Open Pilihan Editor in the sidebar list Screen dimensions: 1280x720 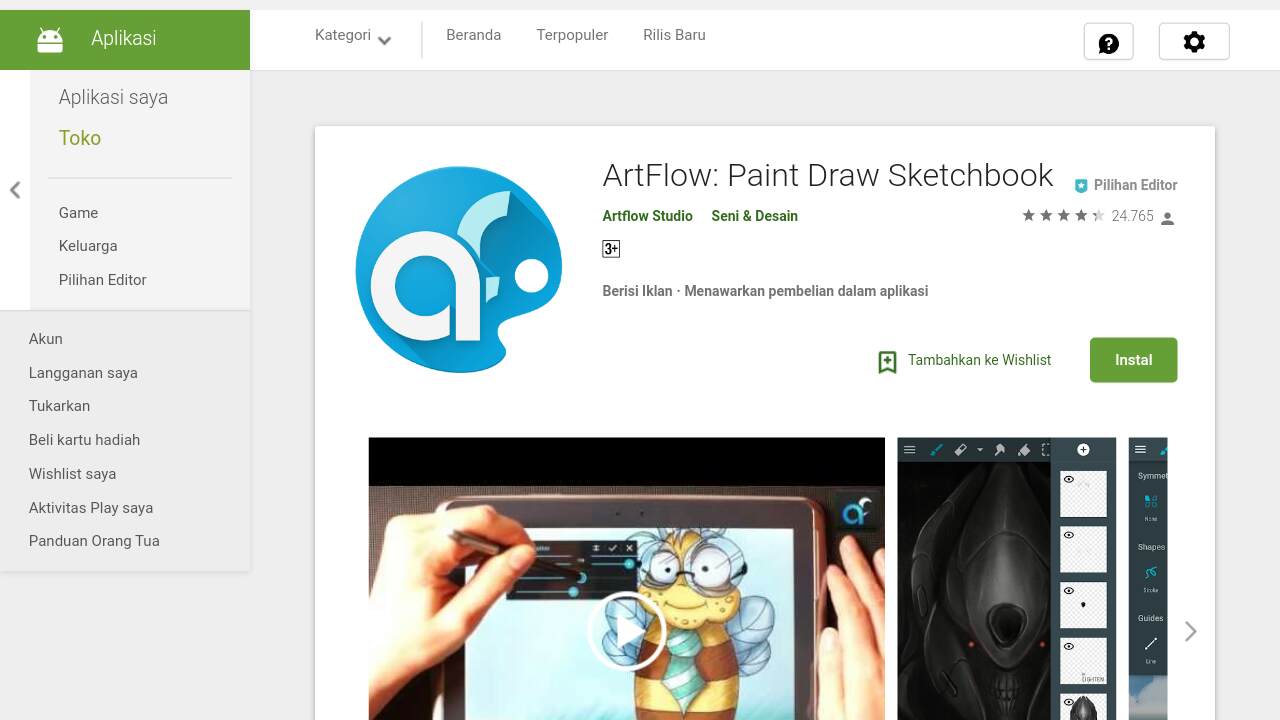[103, 280]
